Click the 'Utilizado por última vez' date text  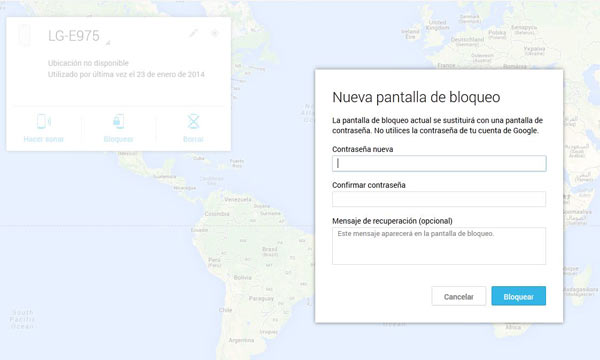point(126,74)
